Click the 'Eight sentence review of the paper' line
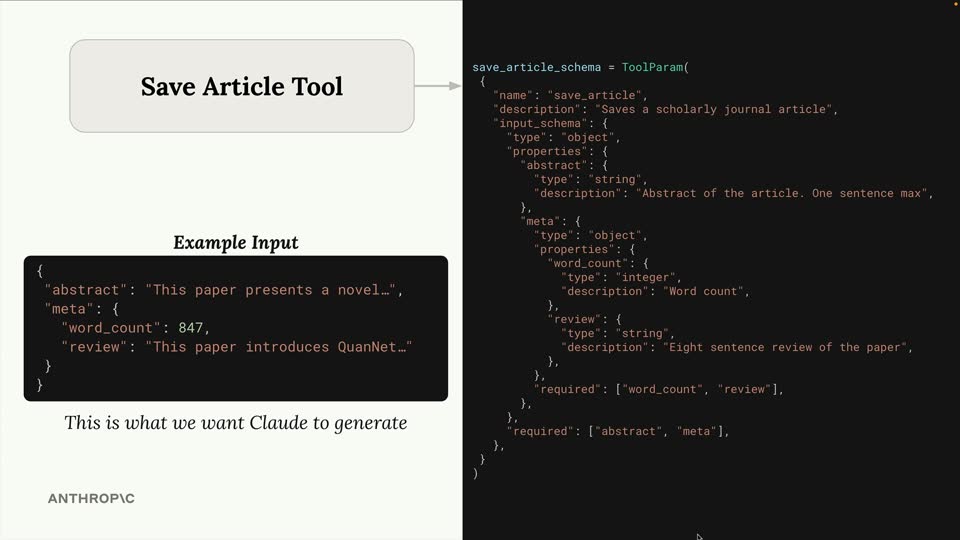The width and height of the screenshot is (960, 540). [x=737, y=347]
